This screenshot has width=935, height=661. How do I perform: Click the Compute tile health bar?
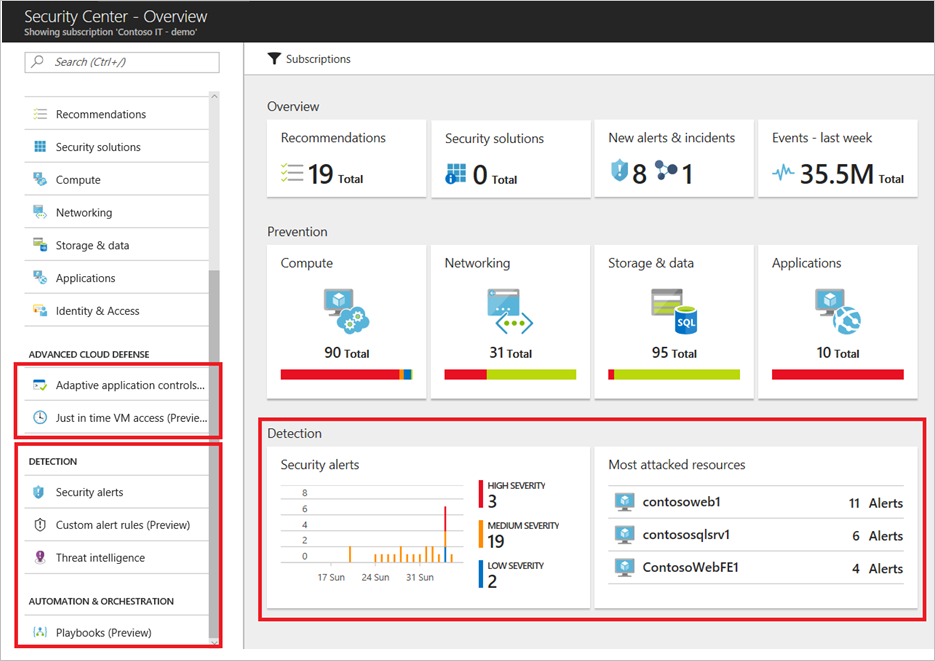point(346,374)
